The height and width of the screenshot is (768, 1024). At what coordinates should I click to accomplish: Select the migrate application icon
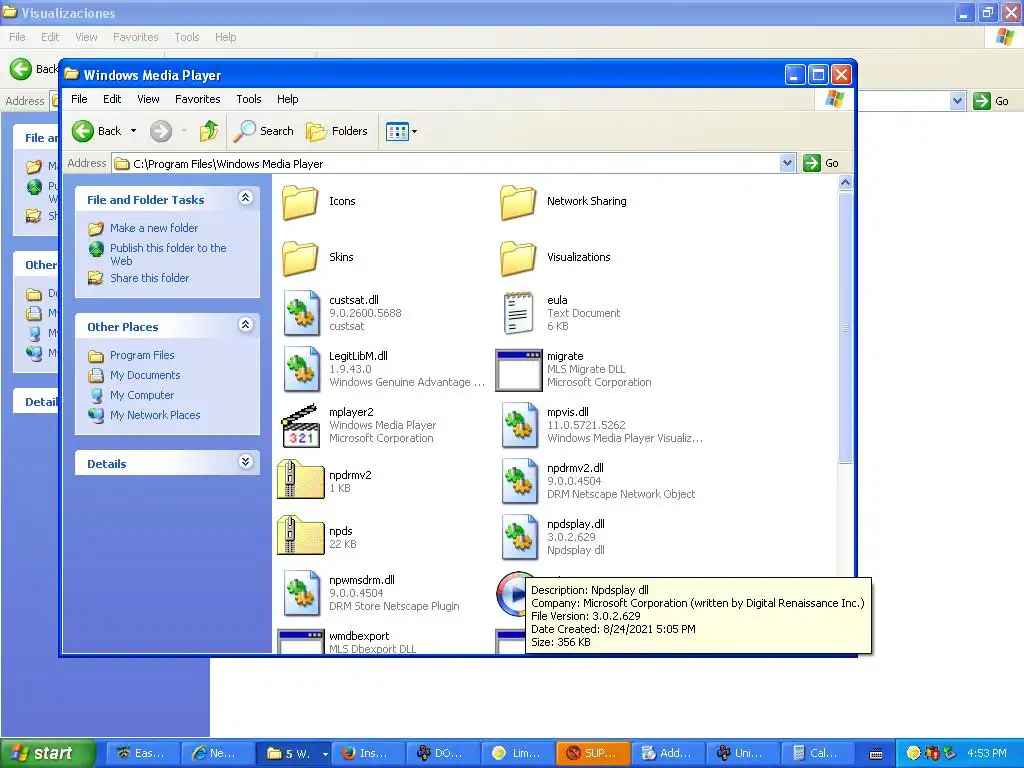[519, 370]
